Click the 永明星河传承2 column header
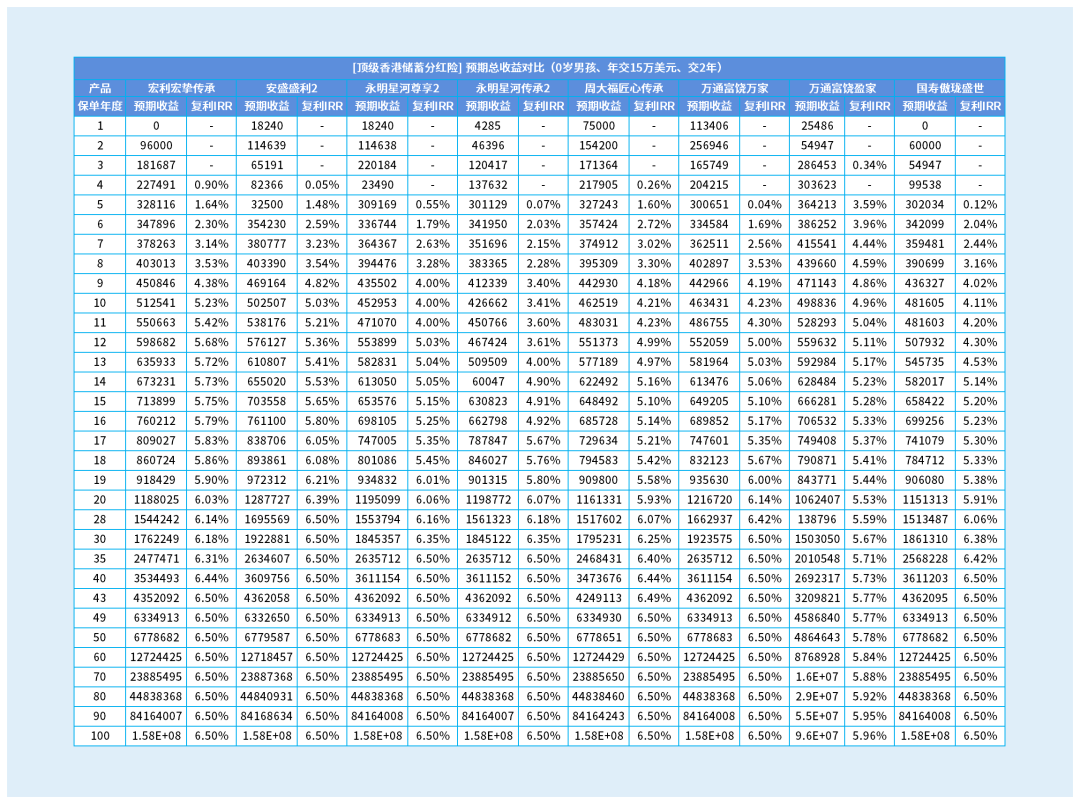Screen dimensions: 1080x804 [x=513, y=88]
